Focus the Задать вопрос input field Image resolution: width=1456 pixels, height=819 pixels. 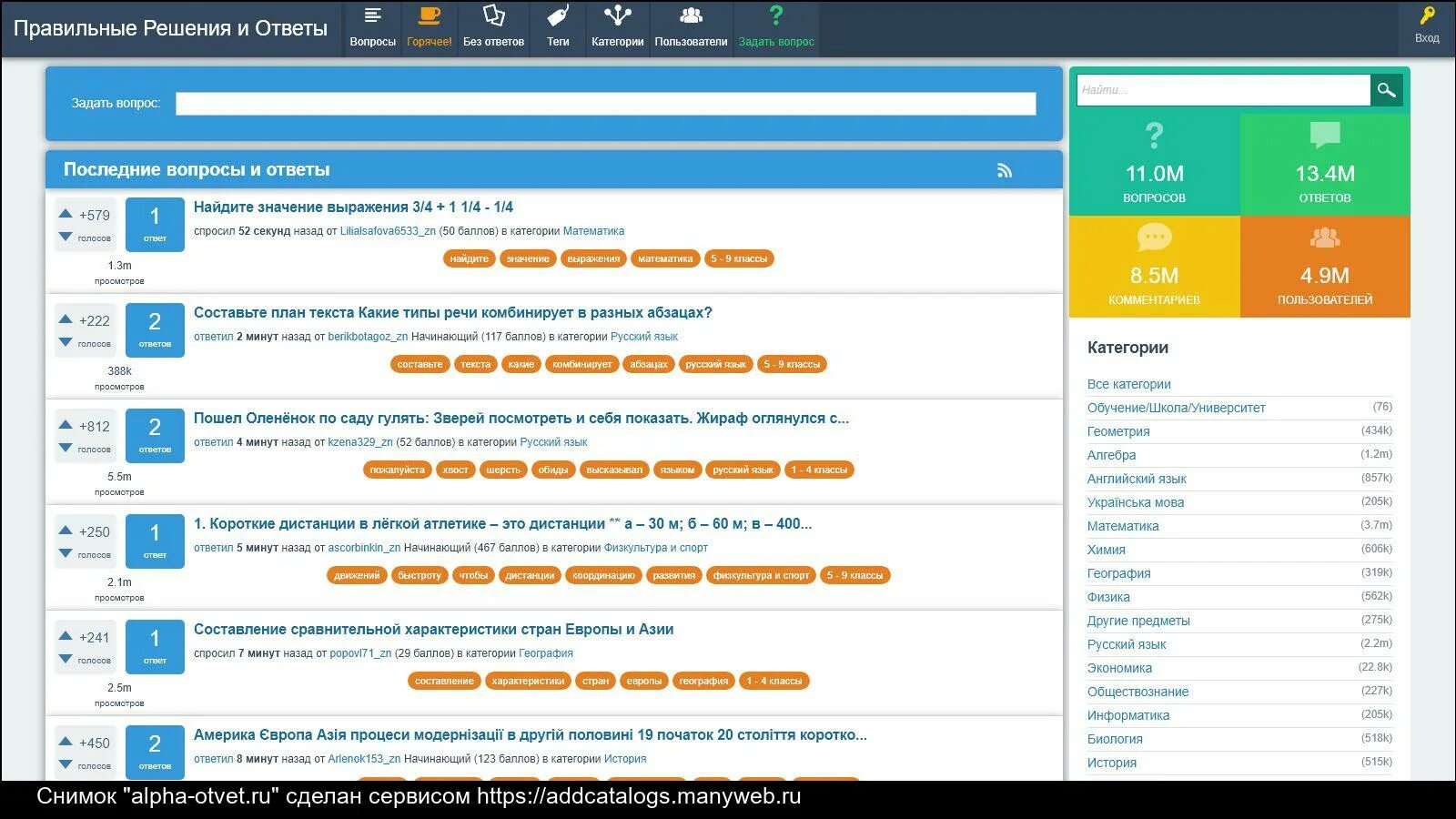[x=605, y=104]
